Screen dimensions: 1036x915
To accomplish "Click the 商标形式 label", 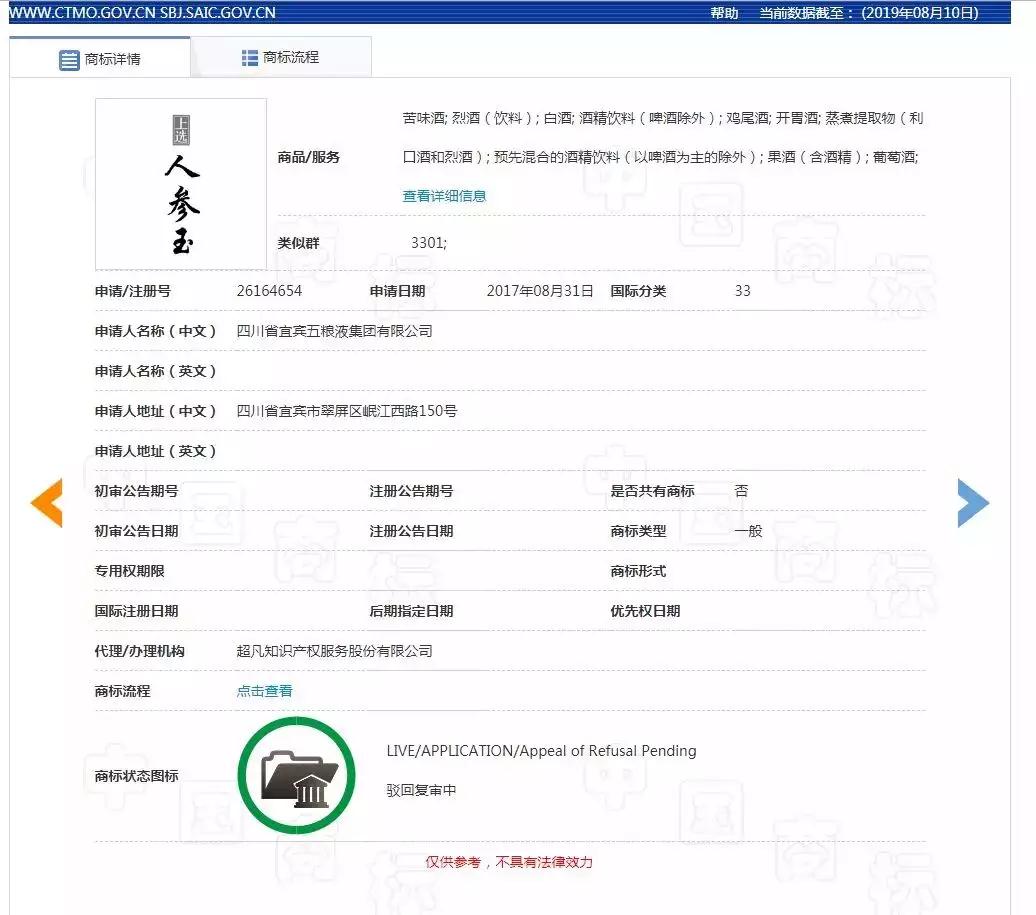I will (x=638, y=571).
